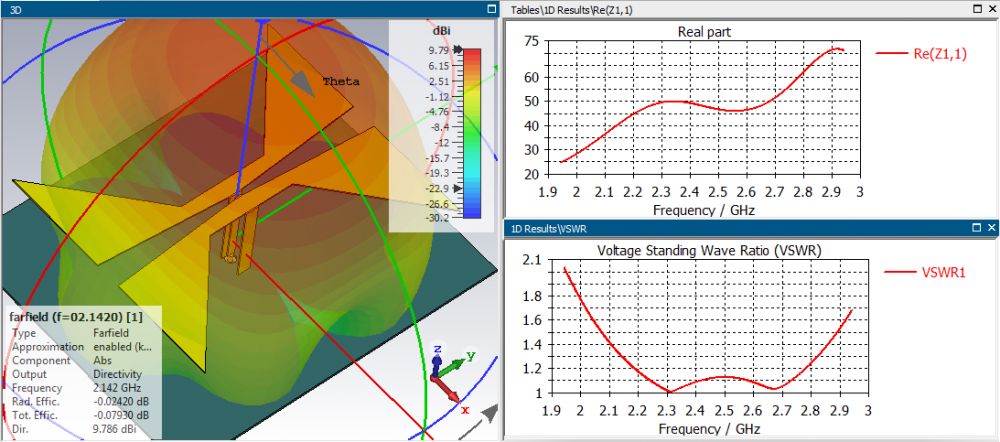Maximize the VSWR plot window
1000x442 pixels.
tap(976, 228)
